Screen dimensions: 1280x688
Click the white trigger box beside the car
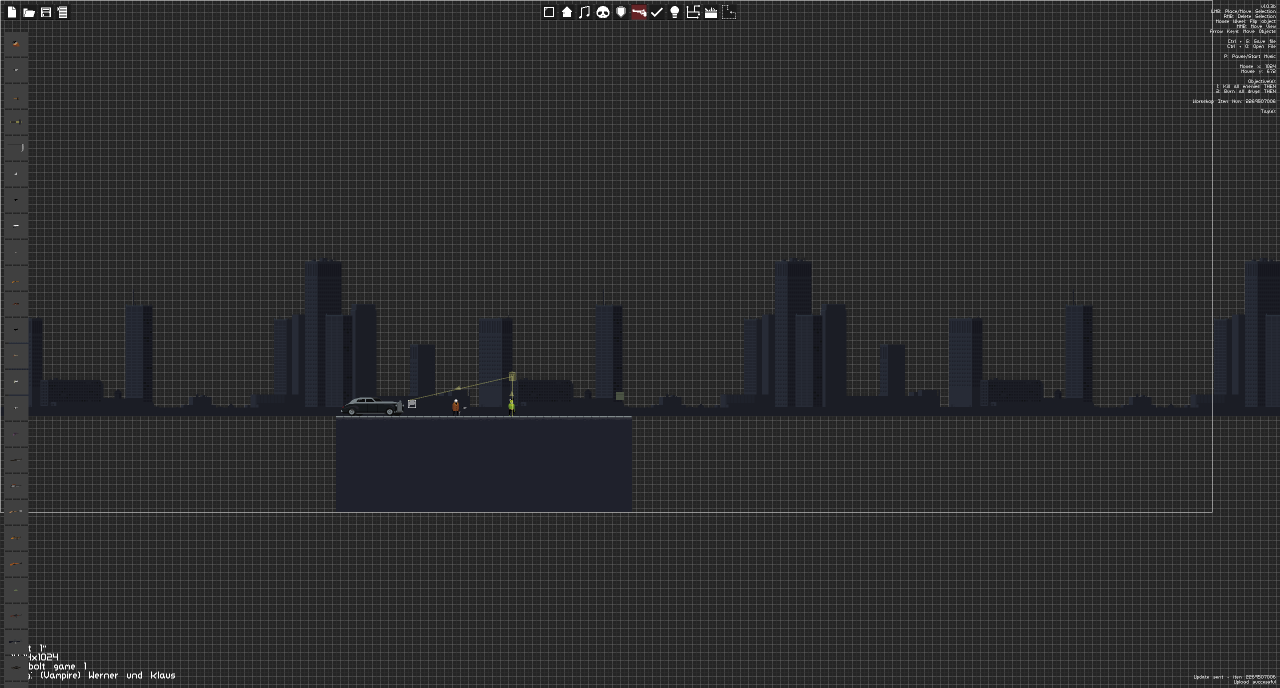(x=412, y=404)
